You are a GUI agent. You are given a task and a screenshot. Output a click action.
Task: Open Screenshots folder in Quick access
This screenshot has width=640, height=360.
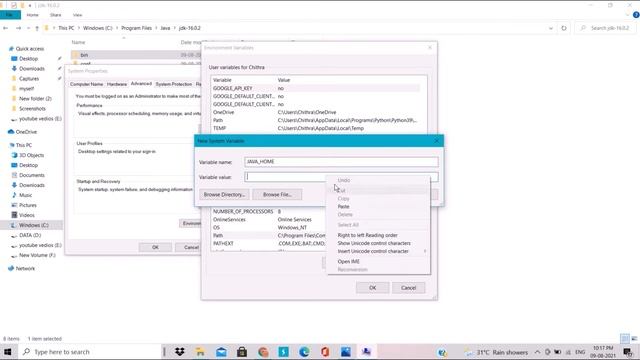pos(32,109)
